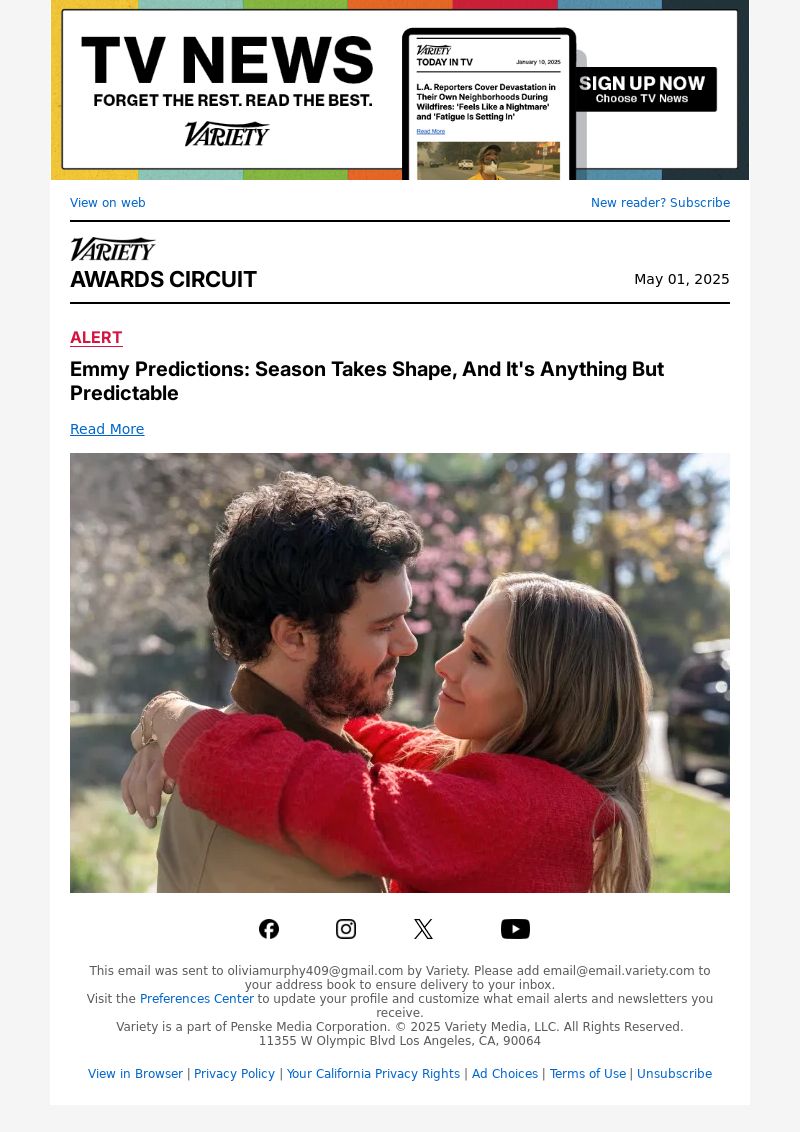Click the red ALERT label
Image resolution: width=800 pixels, height=1132 pixels.
[96, 338]
